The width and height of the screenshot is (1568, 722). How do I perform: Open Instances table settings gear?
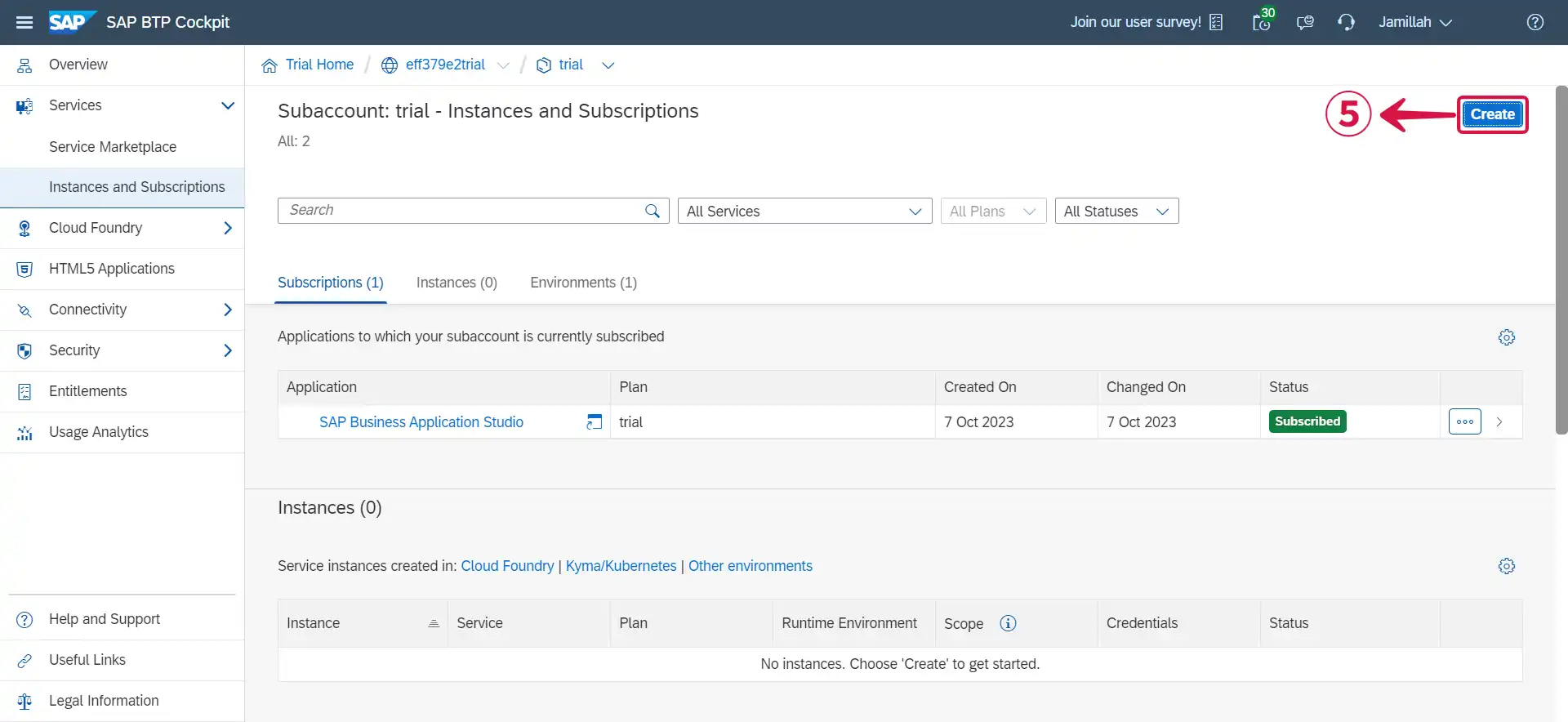point(1507,566)
